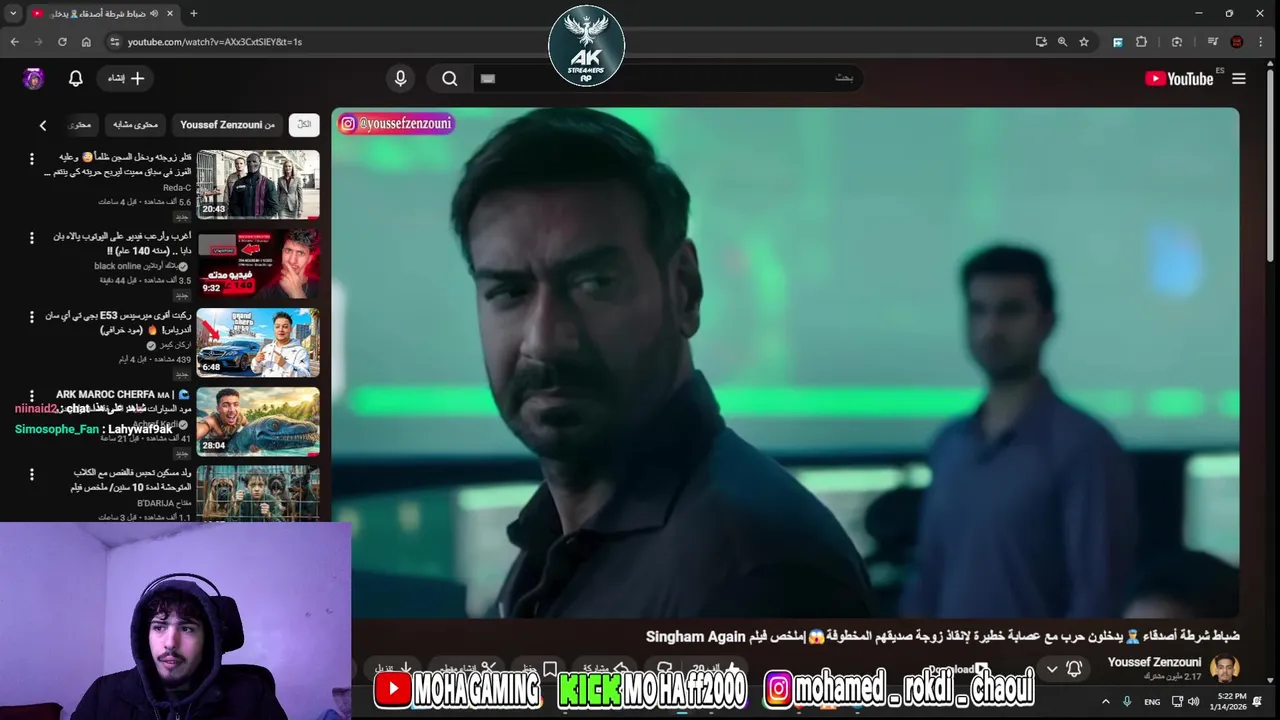Open YouTube account avatar menu

pyautogui.click(x=34, y=78)
